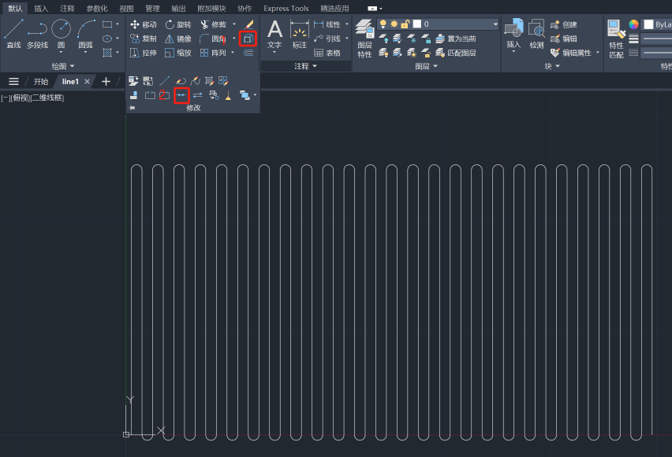Open the Layer Properties (图层特性) manager
The image size is (672, 457).
[365, 39]
